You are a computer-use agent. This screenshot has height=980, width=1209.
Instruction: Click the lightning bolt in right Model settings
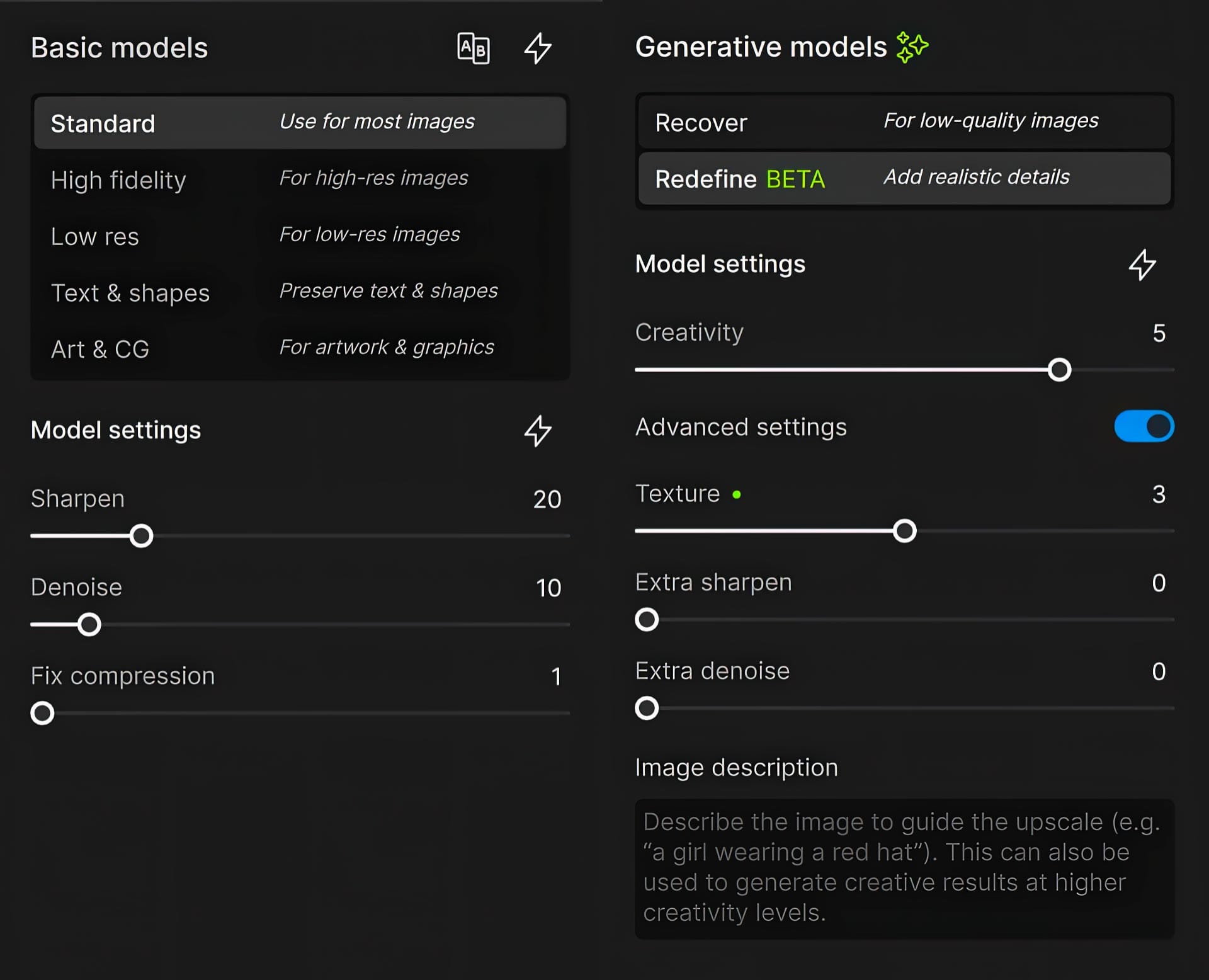tap(1142, 265)
